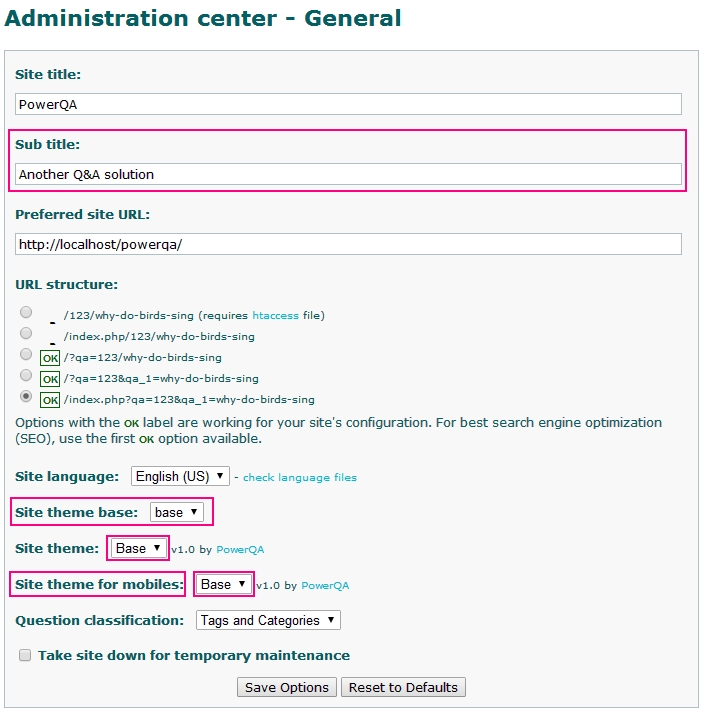Open the Site theme base dropdown
Screen dimensions: 702x712
(177, 512)
